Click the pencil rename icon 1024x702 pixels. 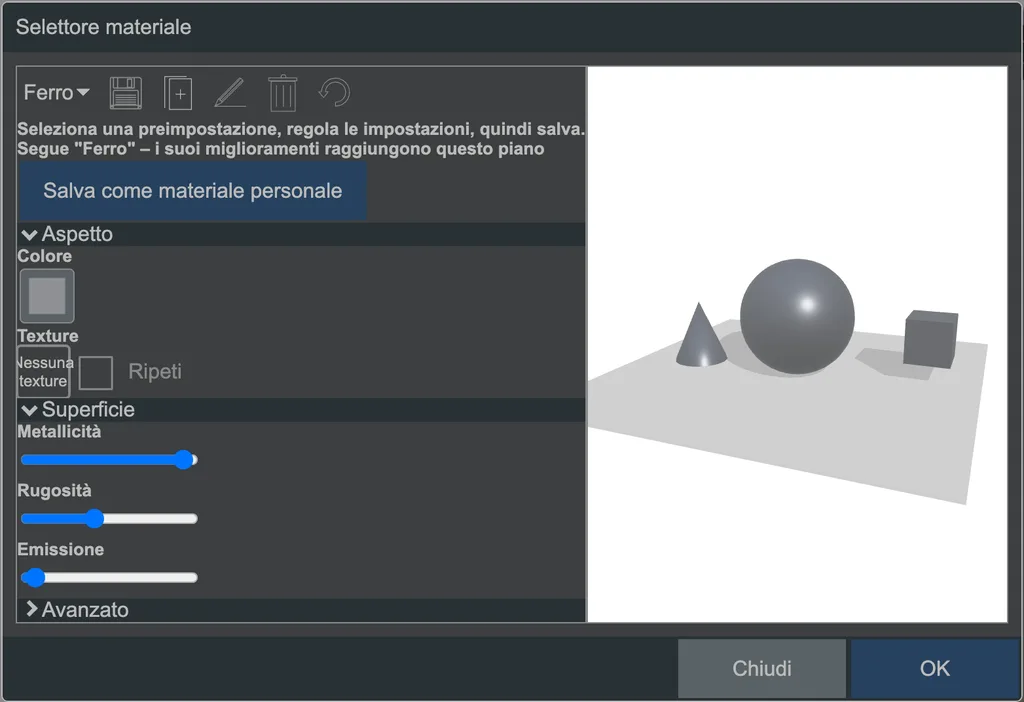click(230, 93)
